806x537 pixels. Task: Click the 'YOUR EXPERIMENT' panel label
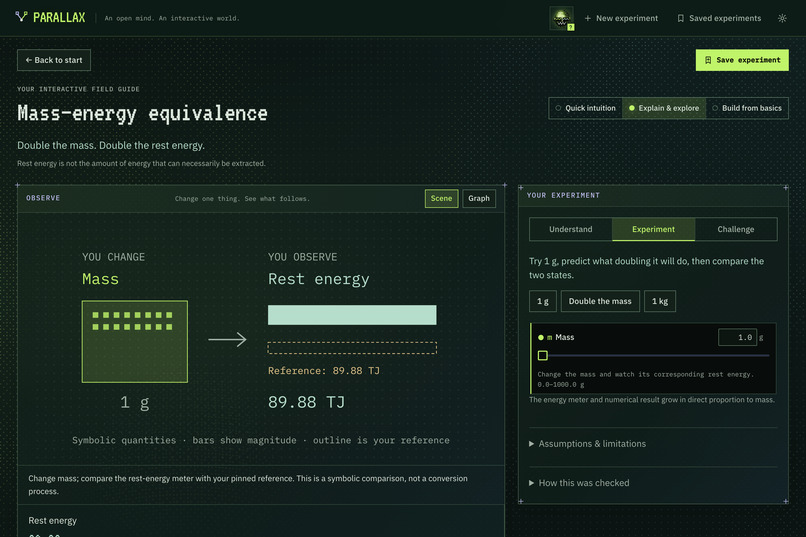pyautogui.click(x=563, y=195)
